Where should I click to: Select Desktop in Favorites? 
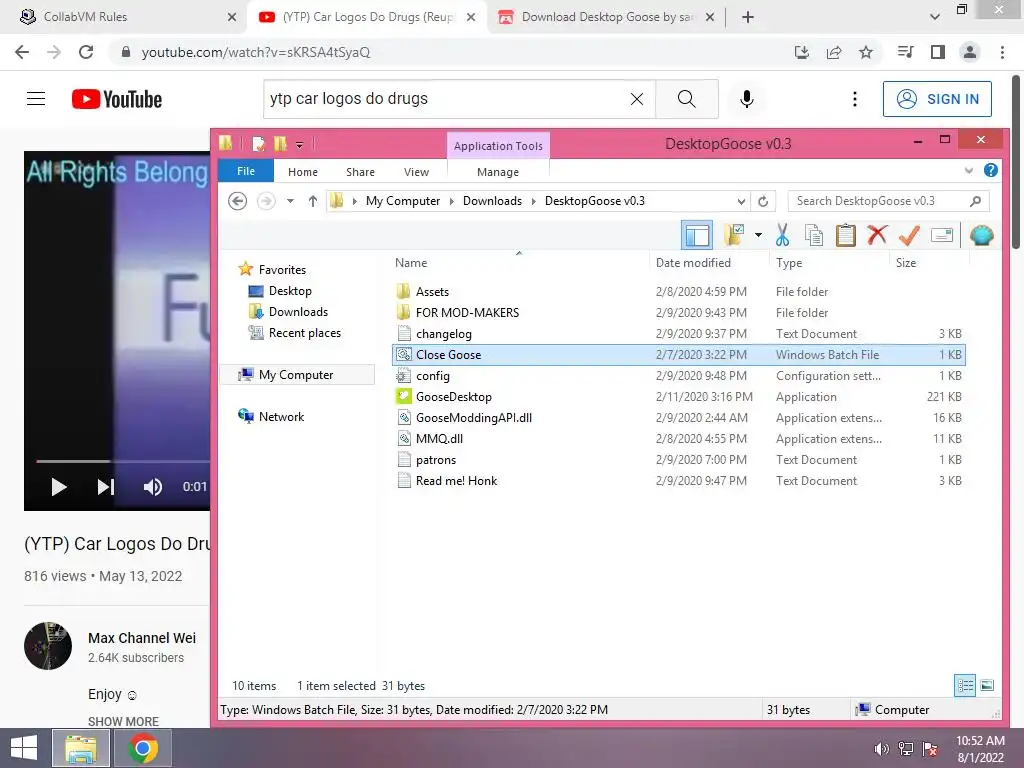coord(290,291)
